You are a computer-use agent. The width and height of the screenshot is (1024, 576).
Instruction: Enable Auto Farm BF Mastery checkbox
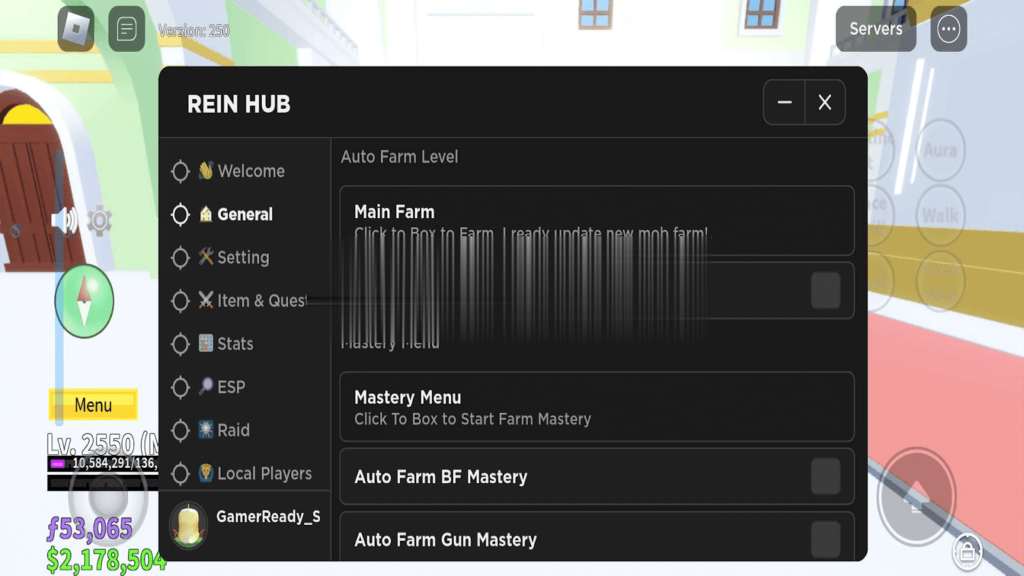tap(825, 476)
